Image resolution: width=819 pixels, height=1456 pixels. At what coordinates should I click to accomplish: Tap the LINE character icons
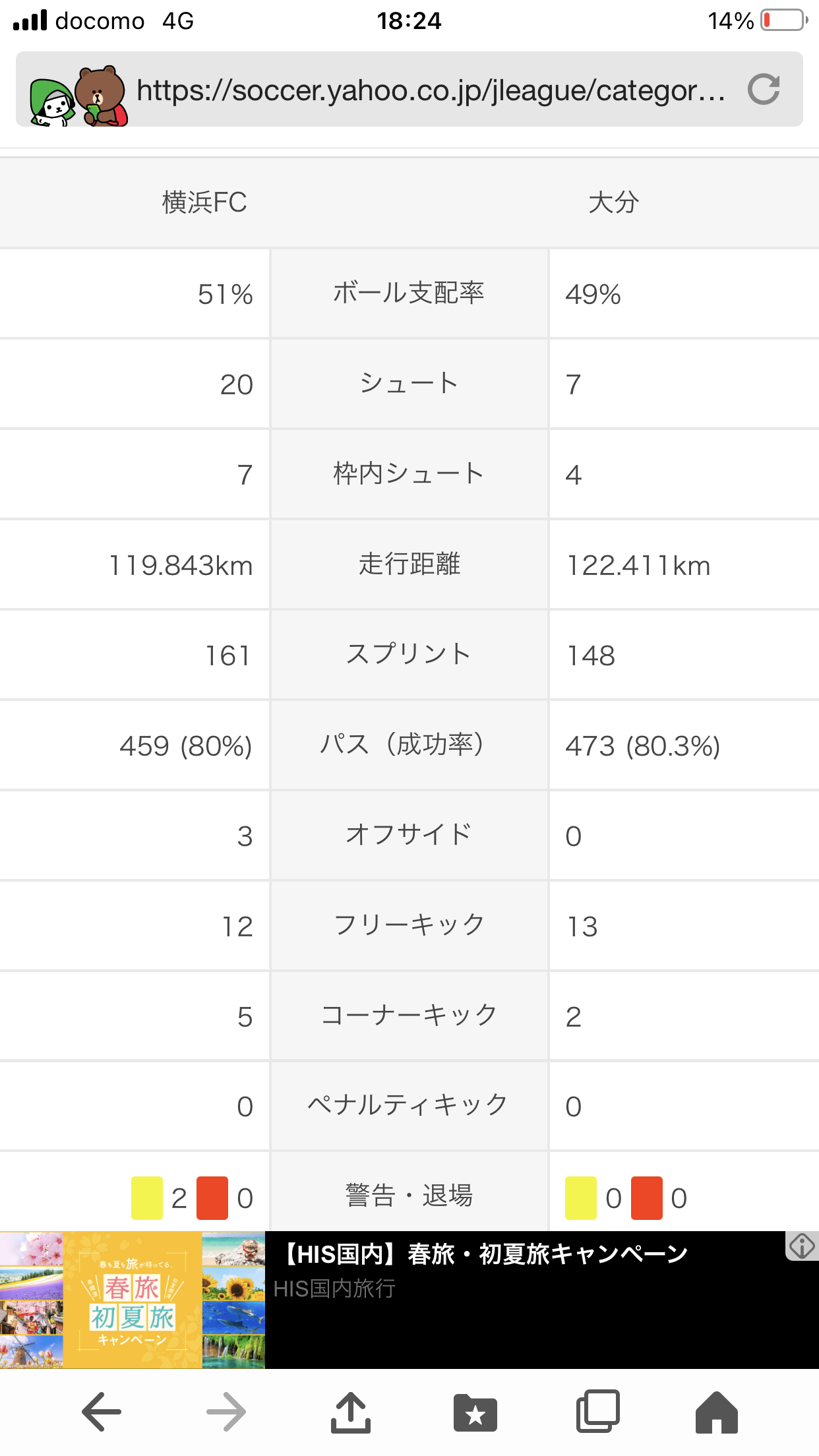point(79,96)
